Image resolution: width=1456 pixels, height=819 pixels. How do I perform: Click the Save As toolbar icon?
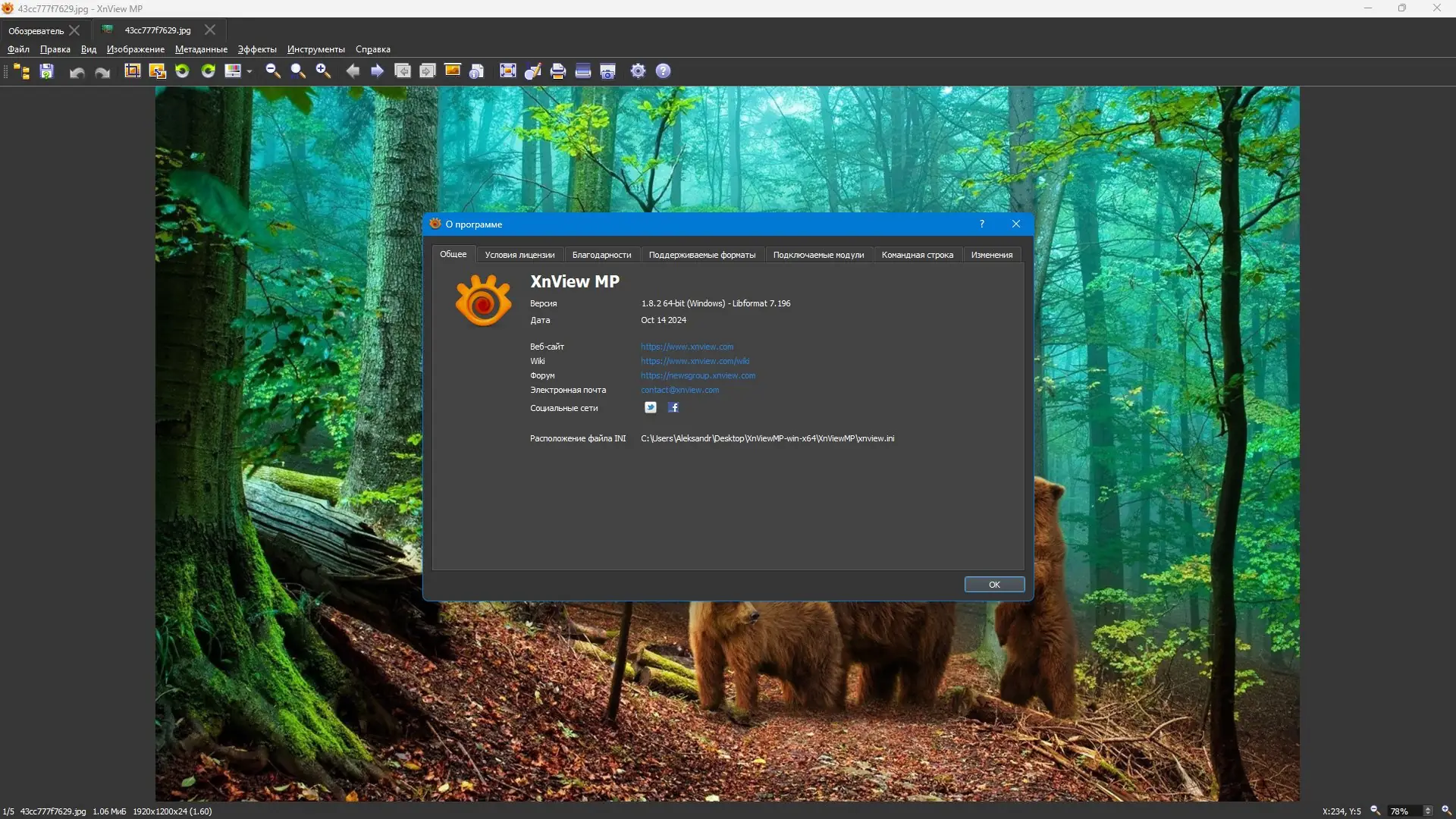point(47,71)
